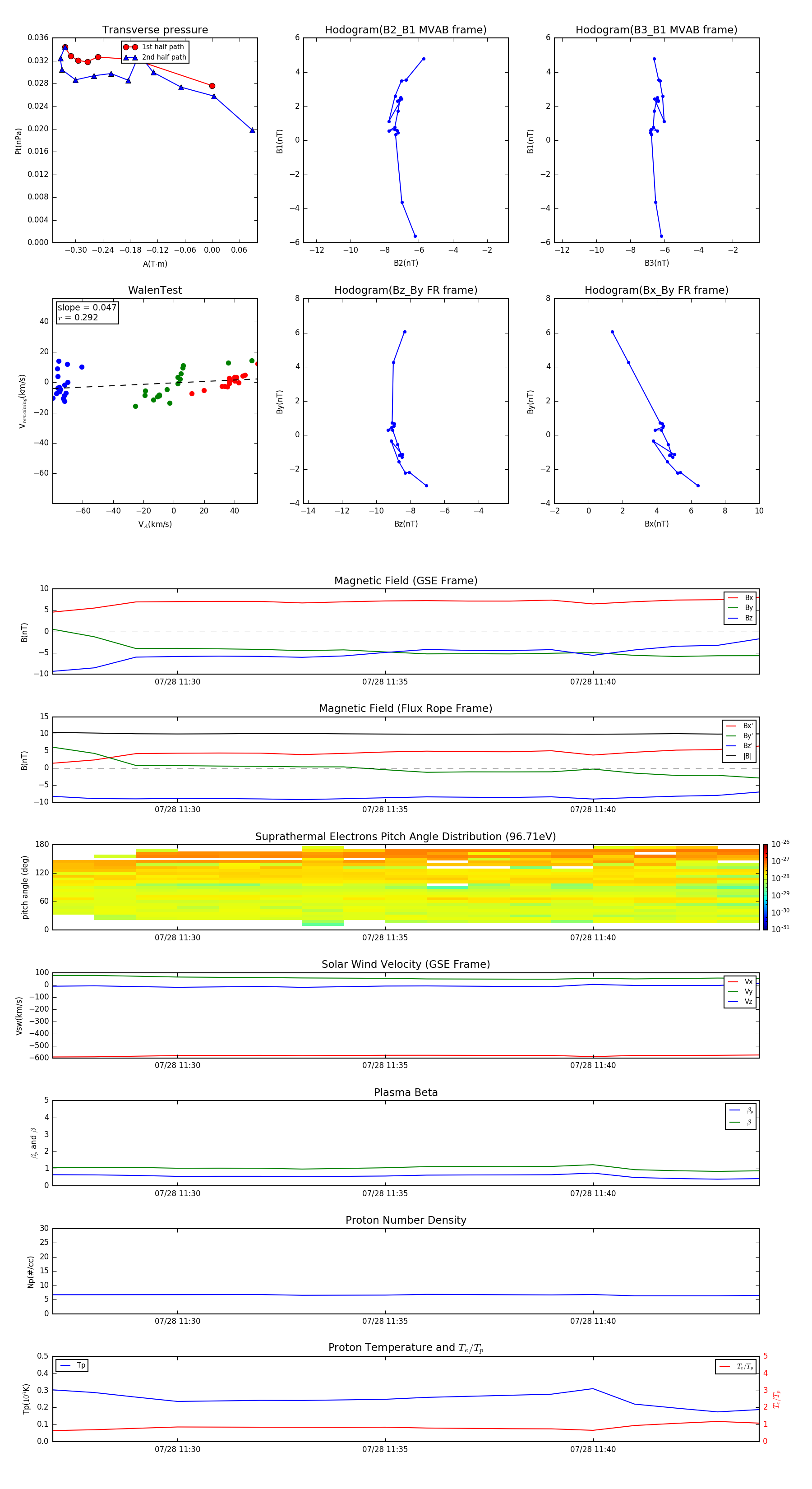Screen dimensions: 812x1489
Task: Click the Vz entry in velocity legend
Action: coord(740,1001)
